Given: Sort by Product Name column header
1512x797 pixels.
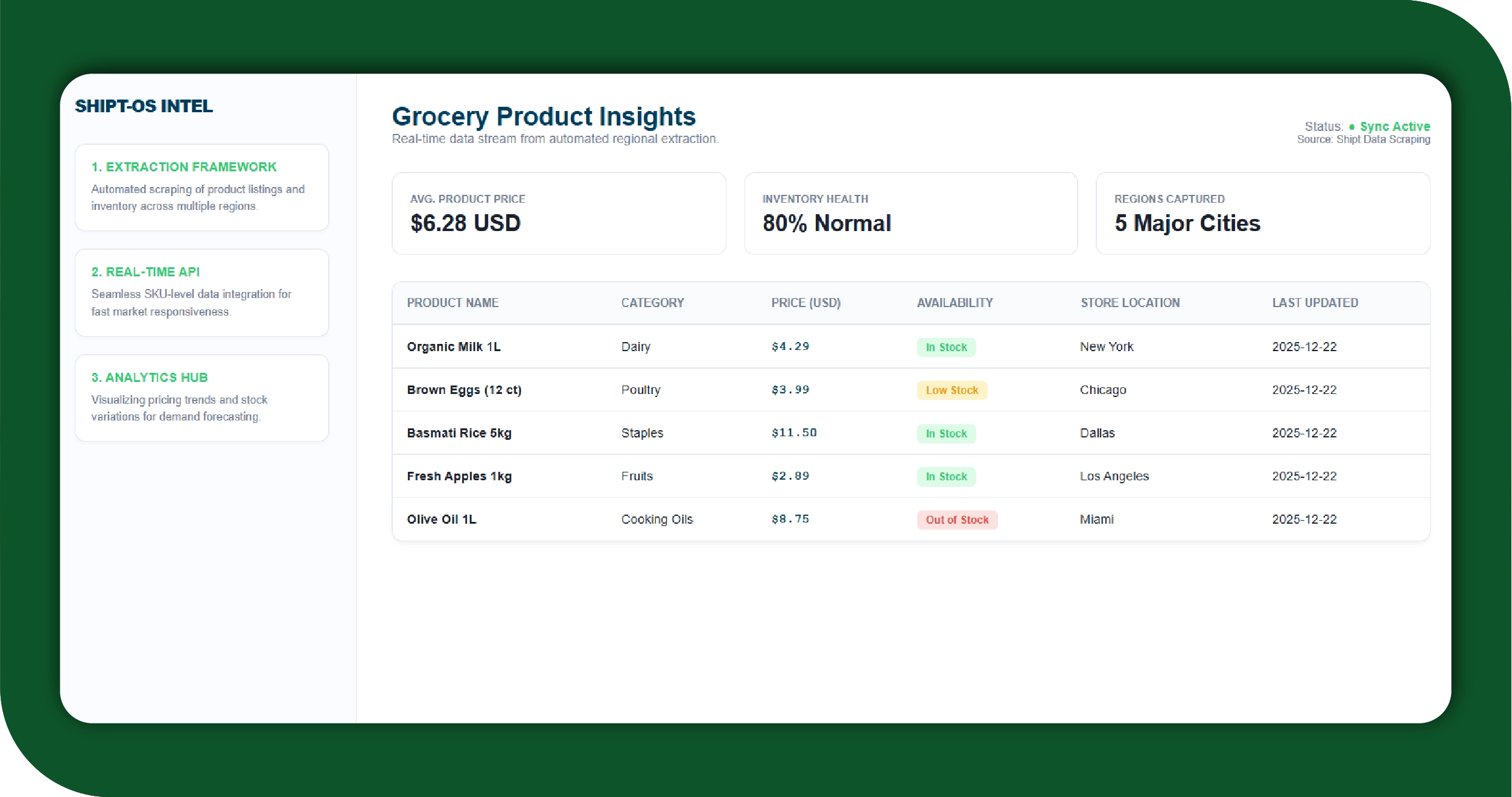Looking at the screenshot, I should (453, 303).
